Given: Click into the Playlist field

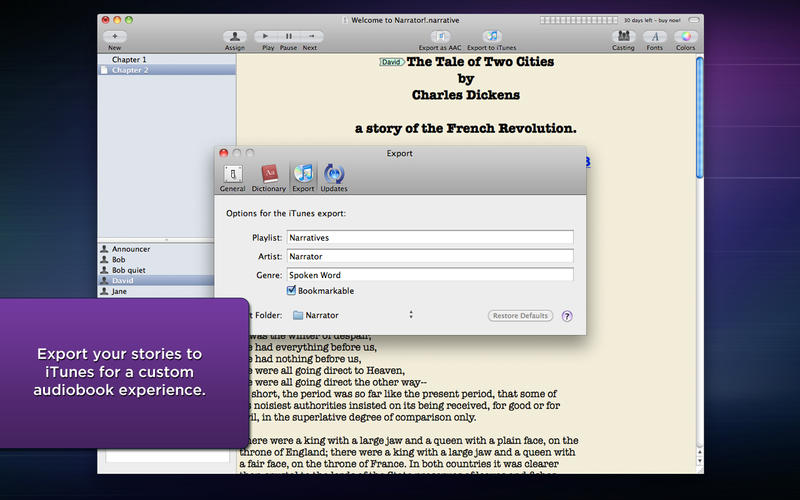Looking at the screenshot, I should tap(430, 238).
